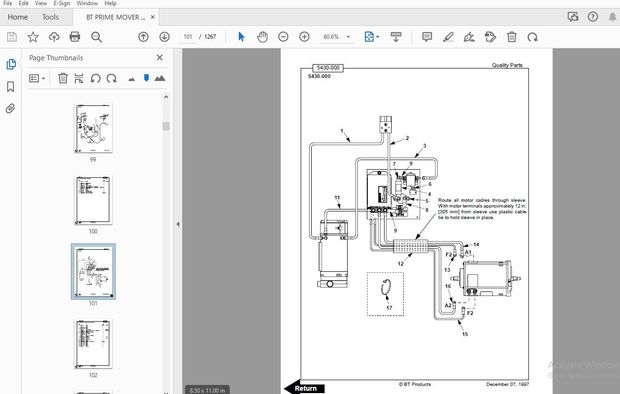Click the total page count 1267 text
The width and height of the screenshot is (620, 394).
210,37
